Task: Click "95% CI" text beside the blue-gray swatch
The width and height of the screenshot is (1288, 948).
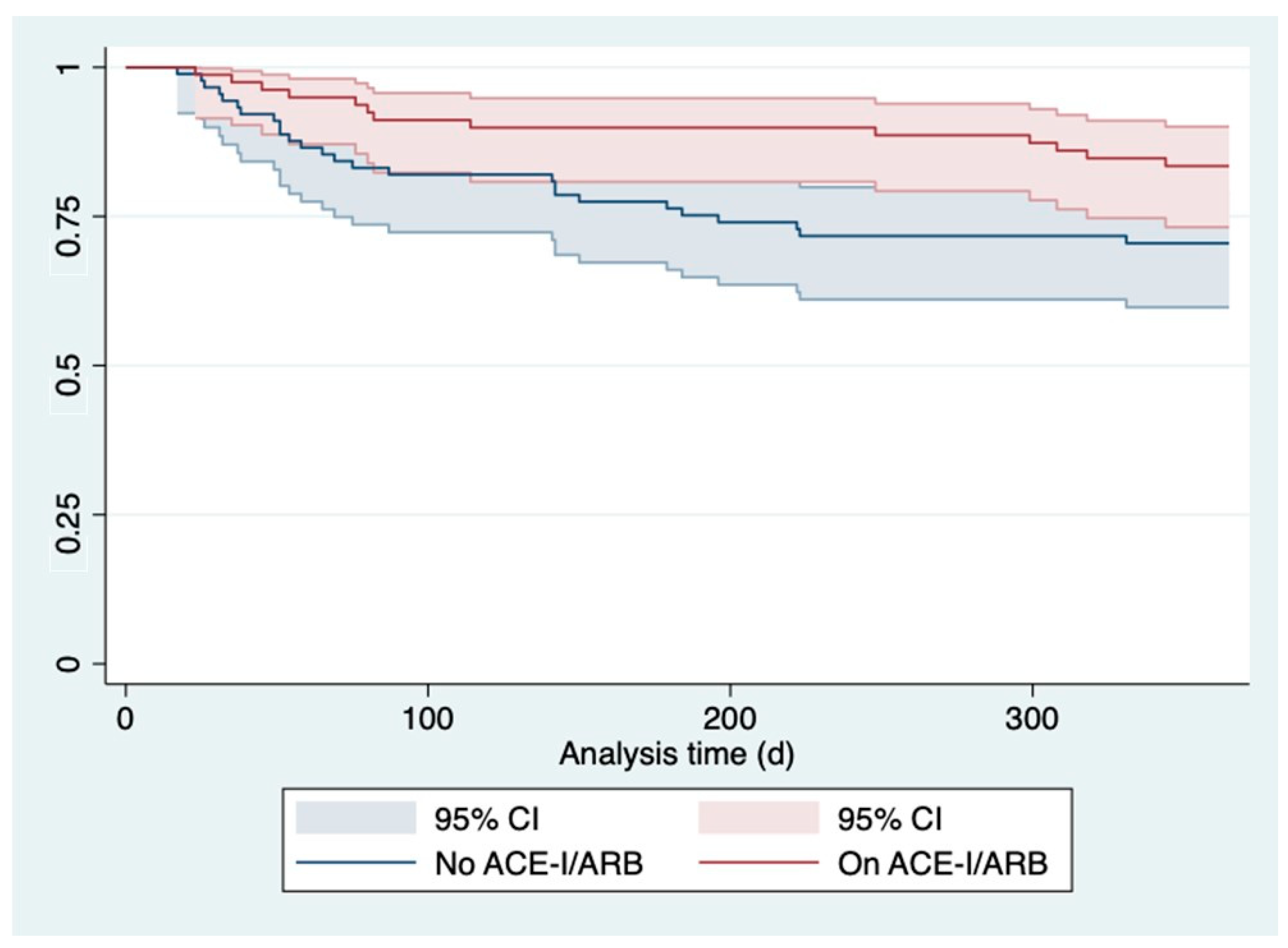Action: [x=486, y=818]
